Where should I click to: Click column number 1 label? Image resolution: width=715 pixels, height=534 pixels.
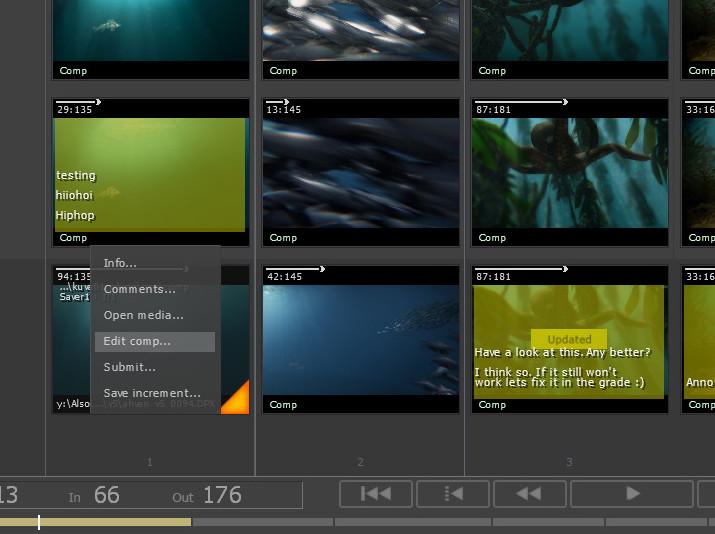(x=150, y=462)
